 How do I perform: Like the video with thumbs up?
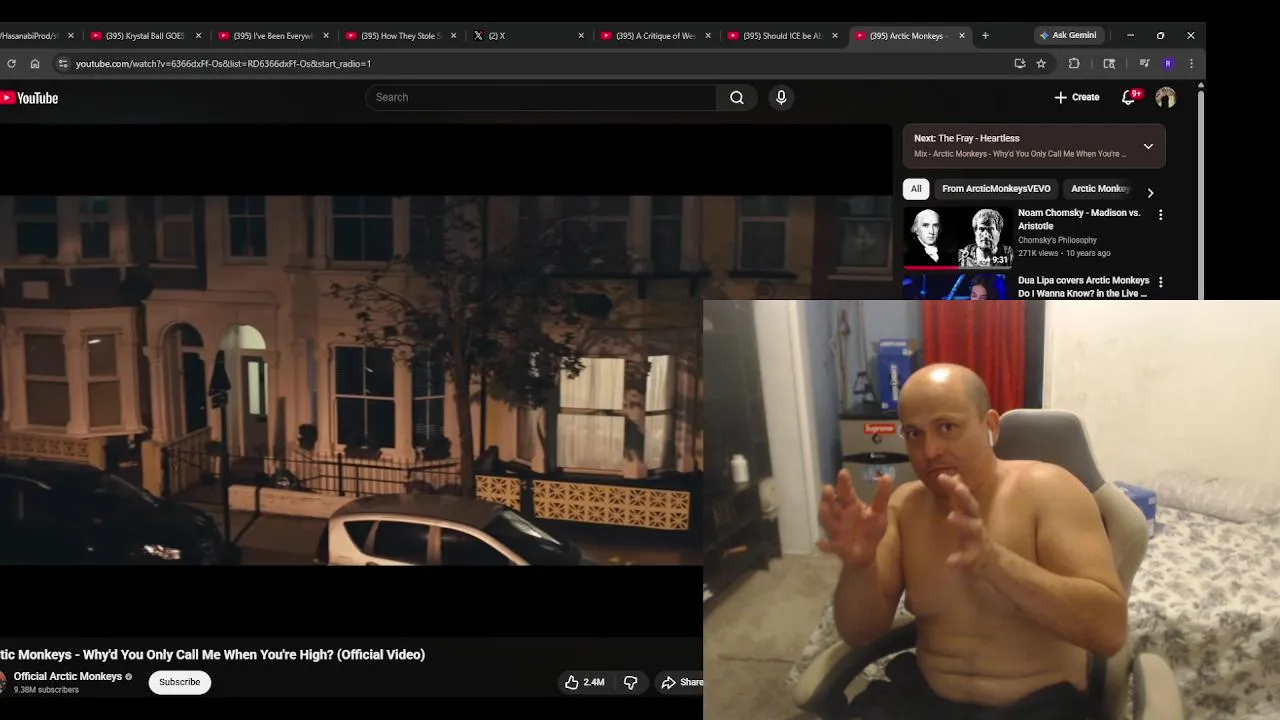pyautogui.click(x=584, y=682)
